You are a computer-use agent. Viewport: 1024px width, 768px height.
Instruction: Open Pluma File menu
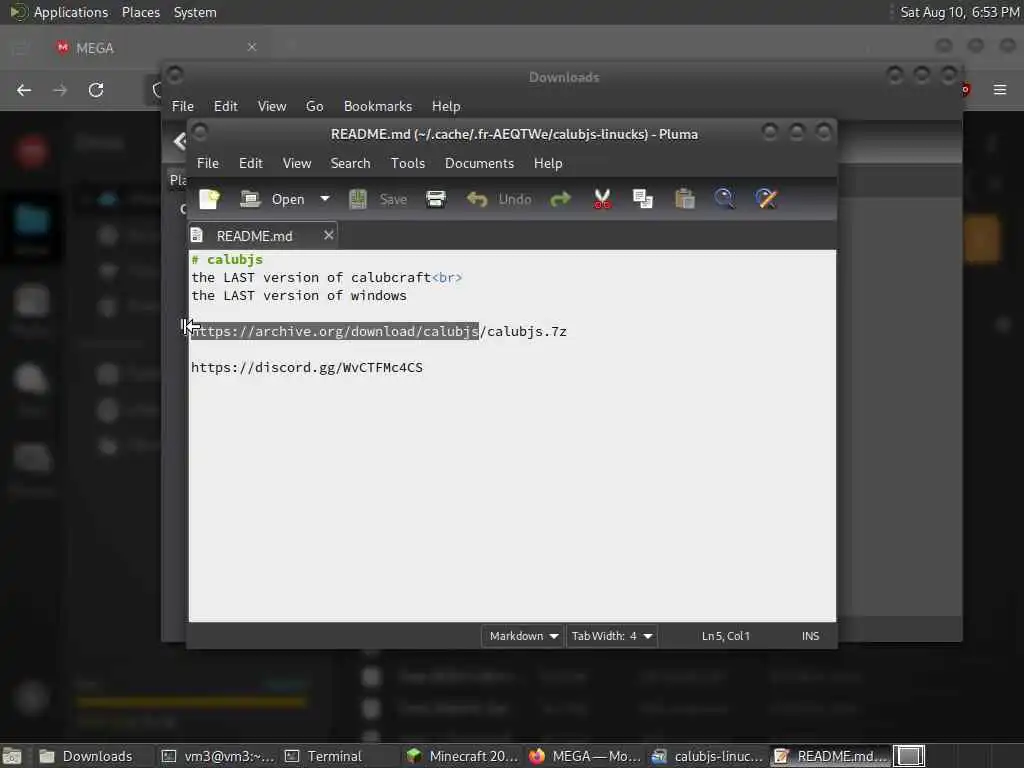(x=208, y=163)
